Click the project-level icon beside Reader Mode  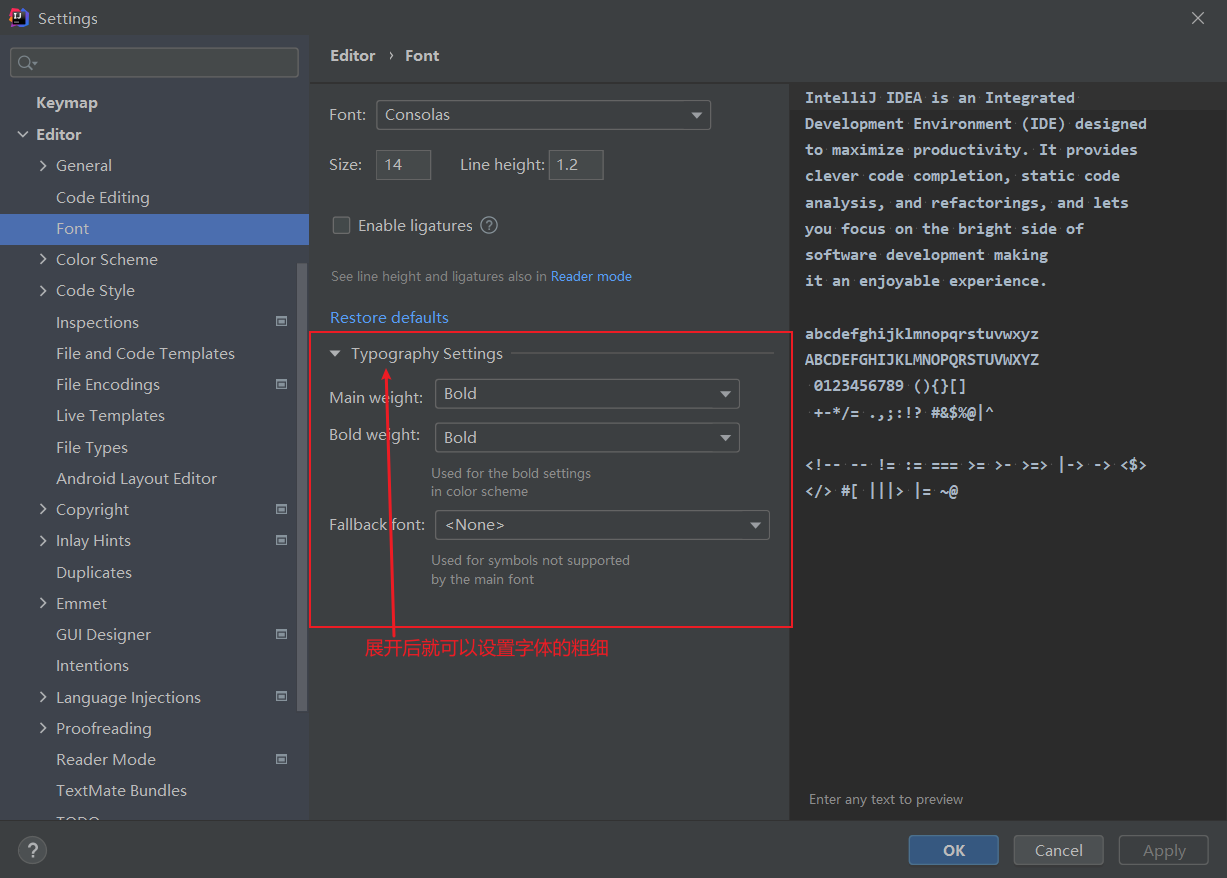coord(281,759)
